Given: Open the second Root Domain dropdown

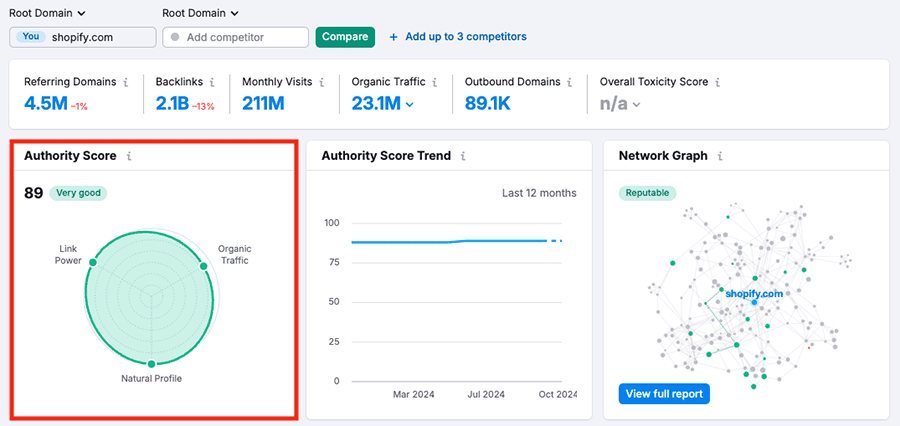Looking at the screenshot, I should [200, 13].
